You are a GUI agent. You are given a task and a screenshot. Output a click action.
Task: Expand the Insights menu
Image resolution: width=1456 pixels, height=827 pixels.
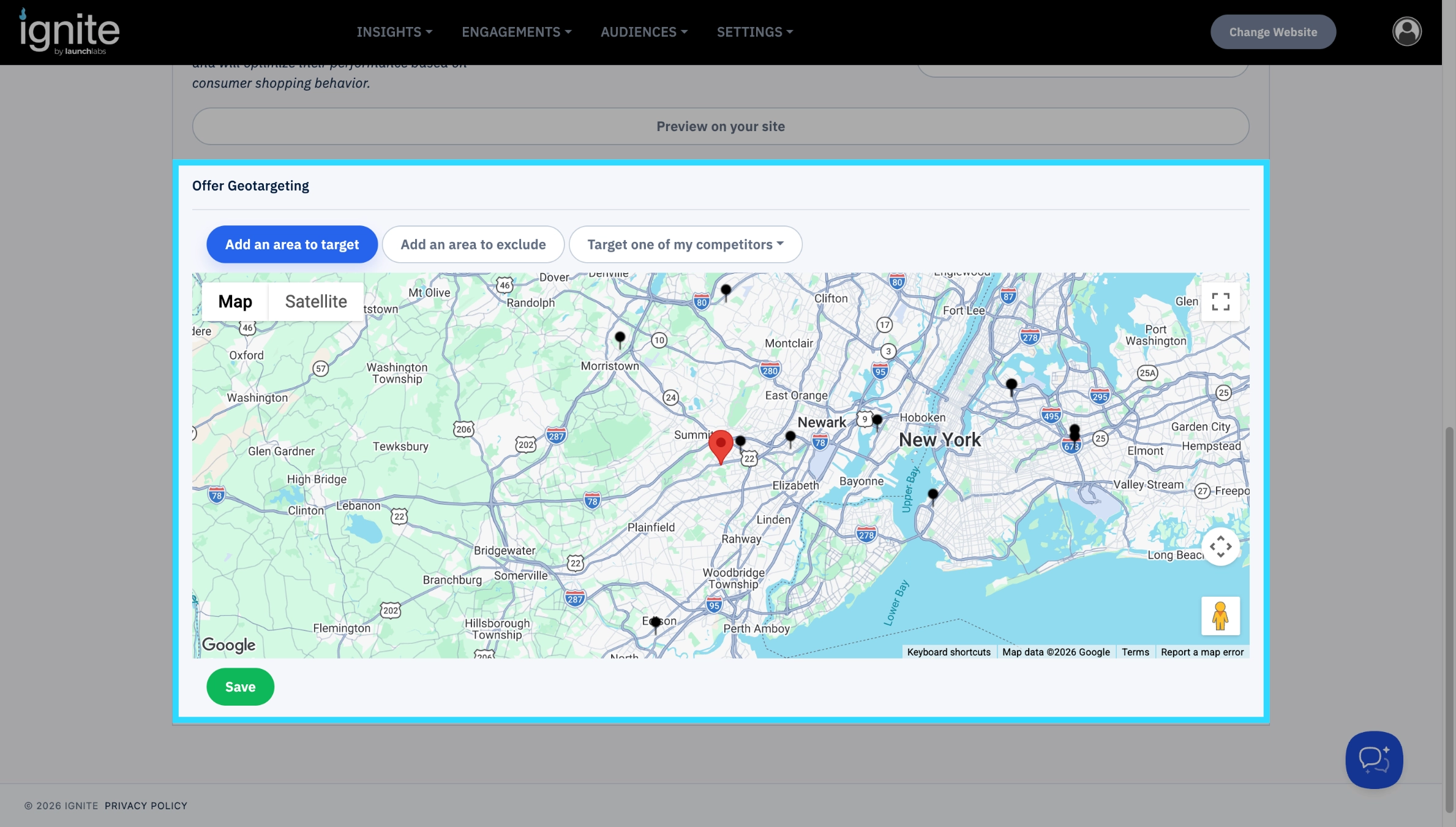pos(394,32)
